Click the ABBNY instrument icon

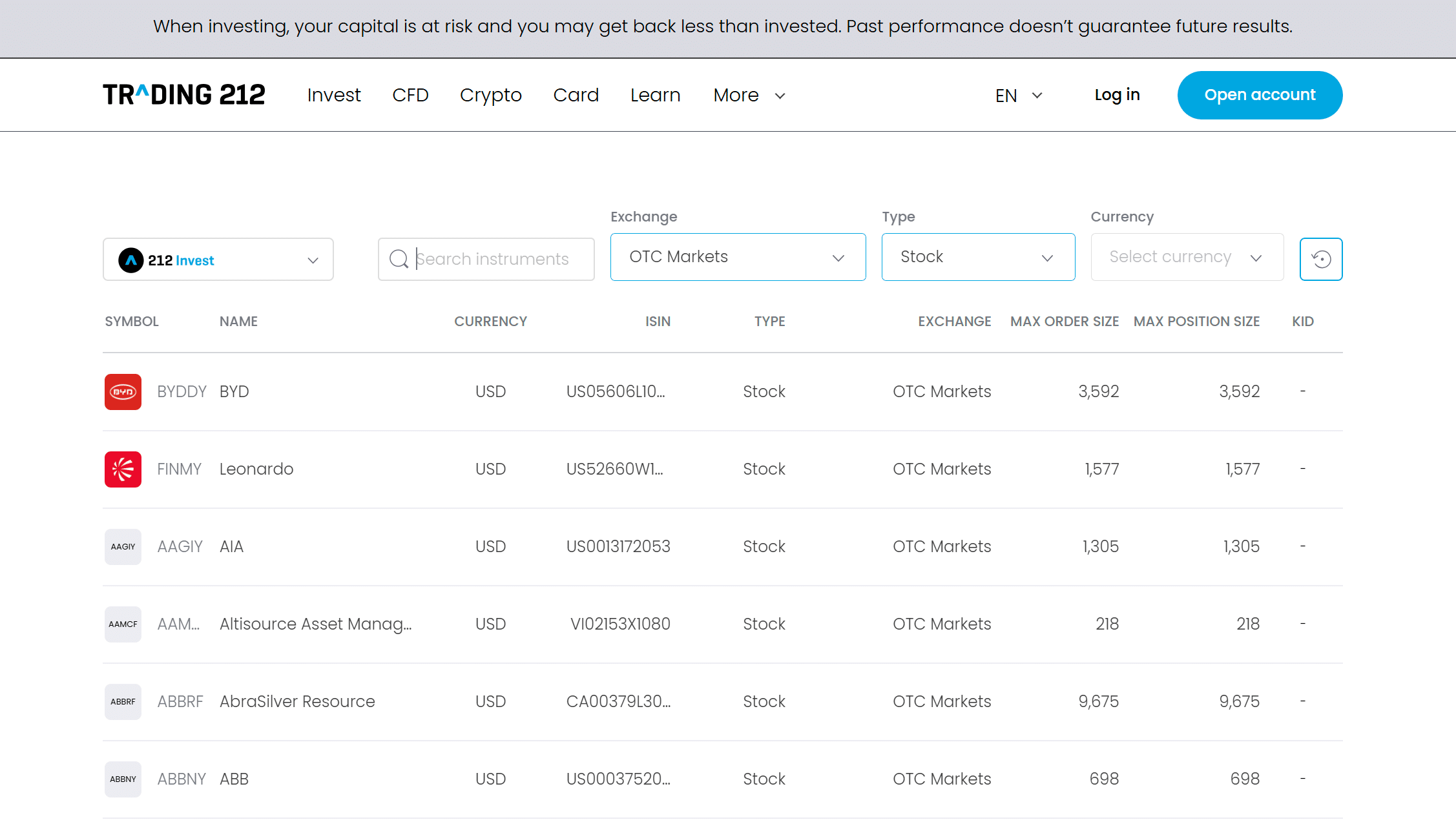click(123, 779)
